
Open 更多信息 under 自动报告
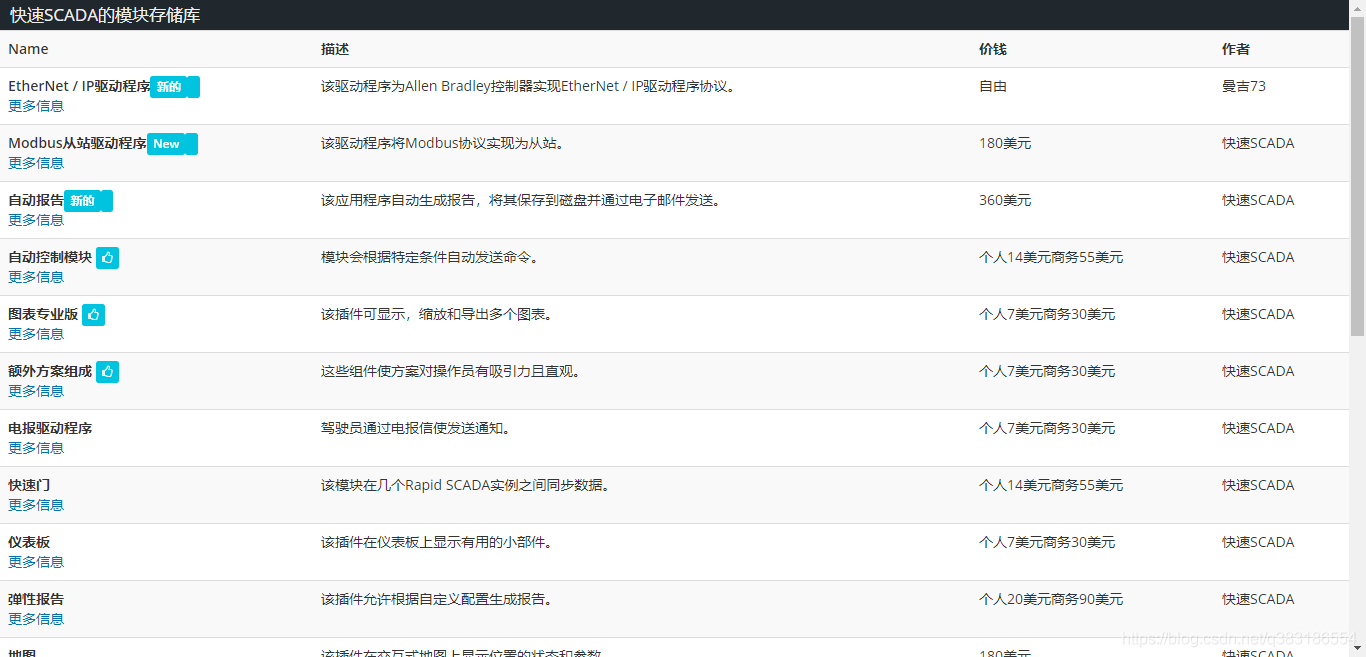pyautogui.click(x=36, y=220)
